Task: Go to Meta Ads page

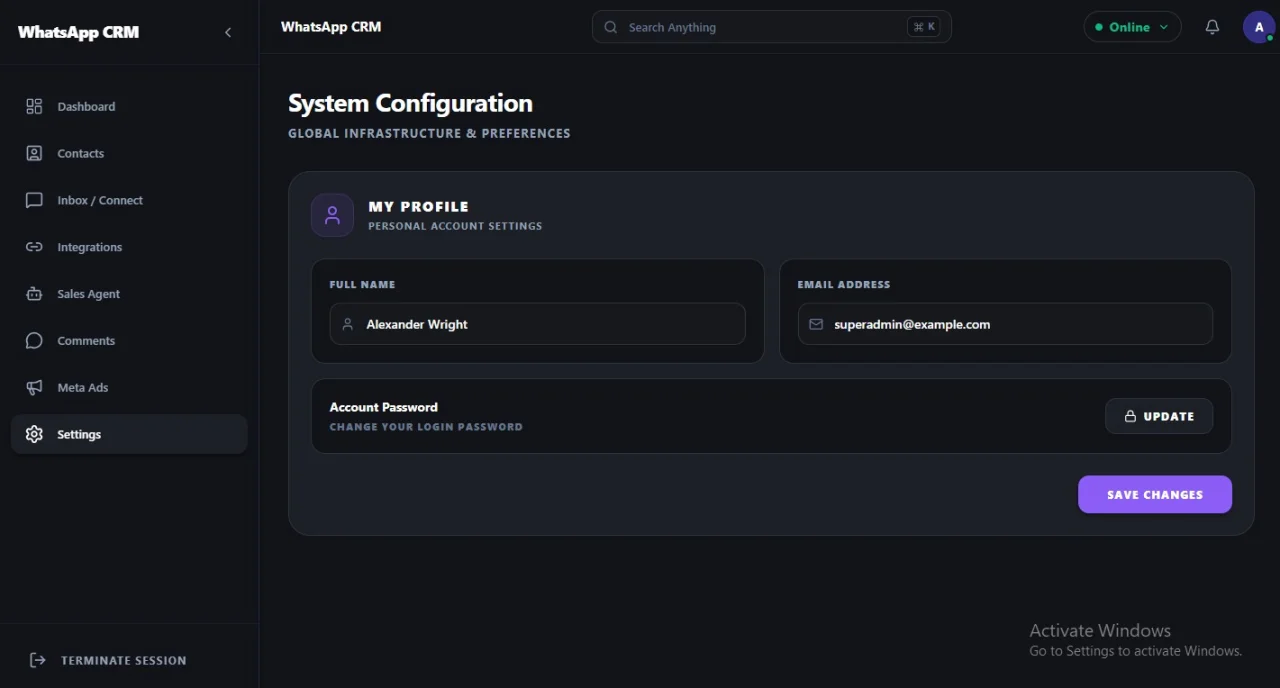Action: [x=129, y=388]
